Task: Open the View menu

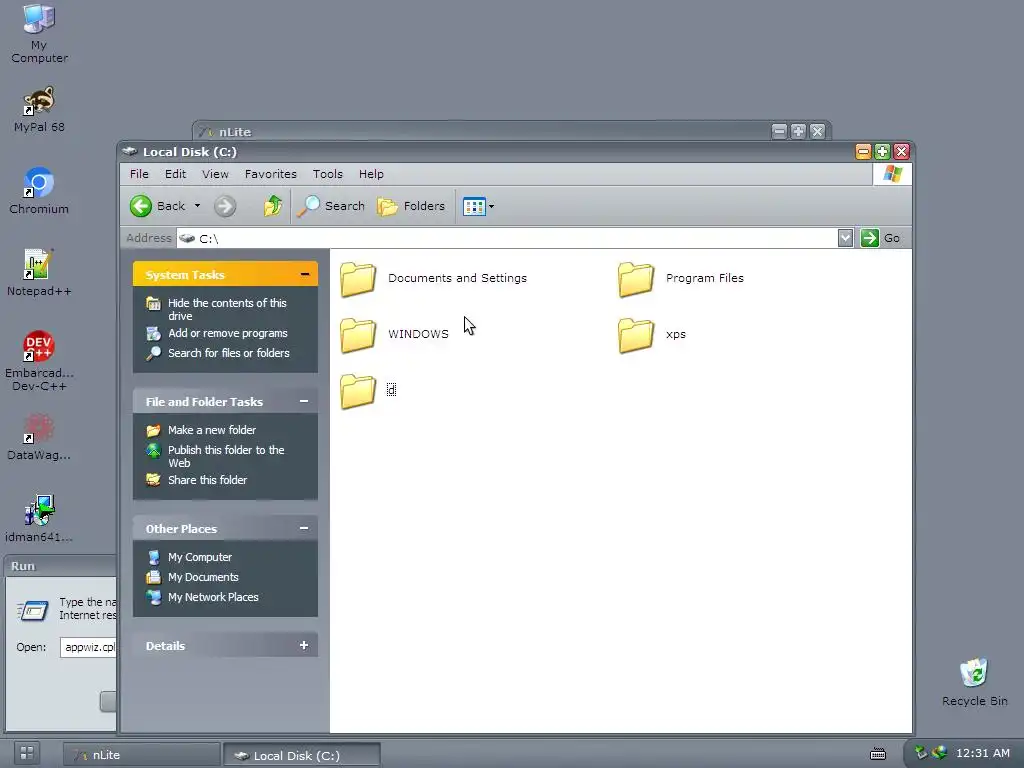Action: pyautogui.click(x=215, y=174)
